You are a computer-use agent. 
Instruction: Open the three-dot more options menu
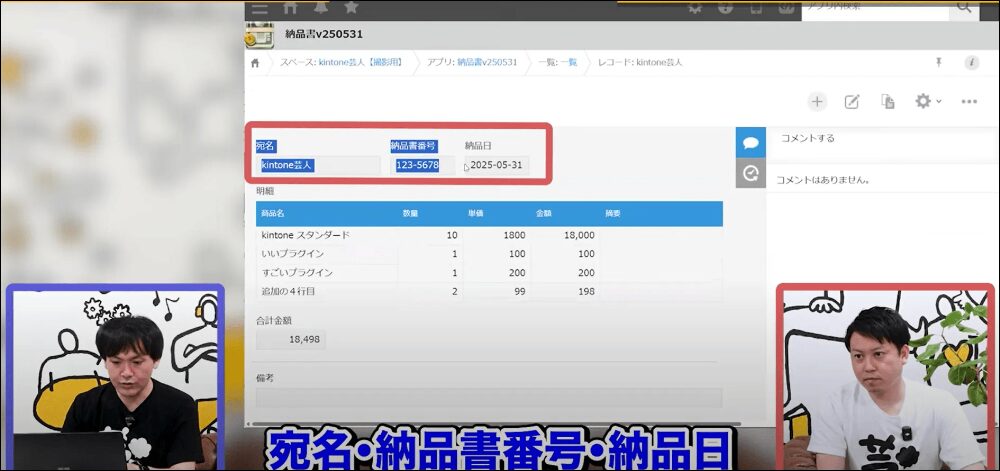click(969, 101)
